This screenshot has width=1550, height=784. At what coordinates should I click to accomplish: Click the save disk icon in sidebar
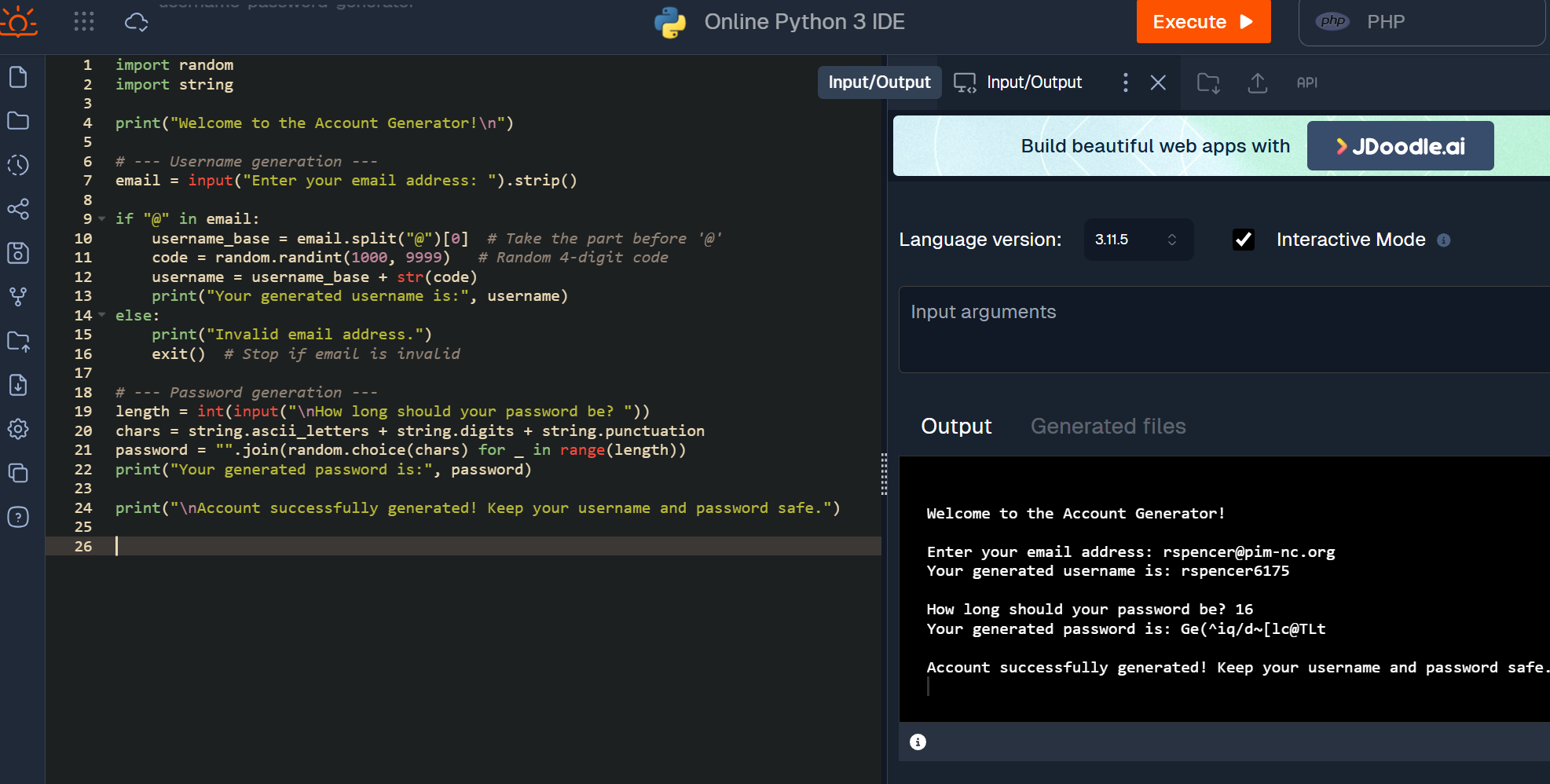(x=18, y=253)
